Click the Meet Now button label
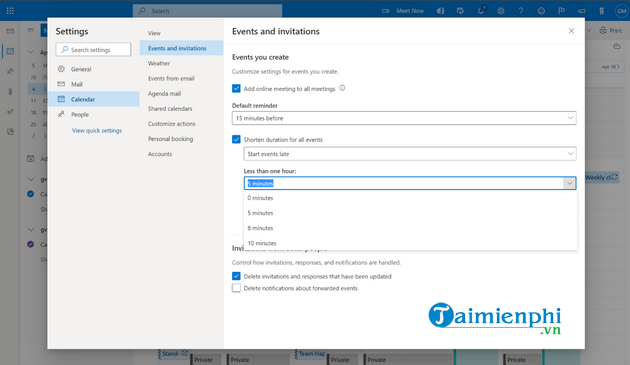630x365 pixels. (x=410, y=11)
